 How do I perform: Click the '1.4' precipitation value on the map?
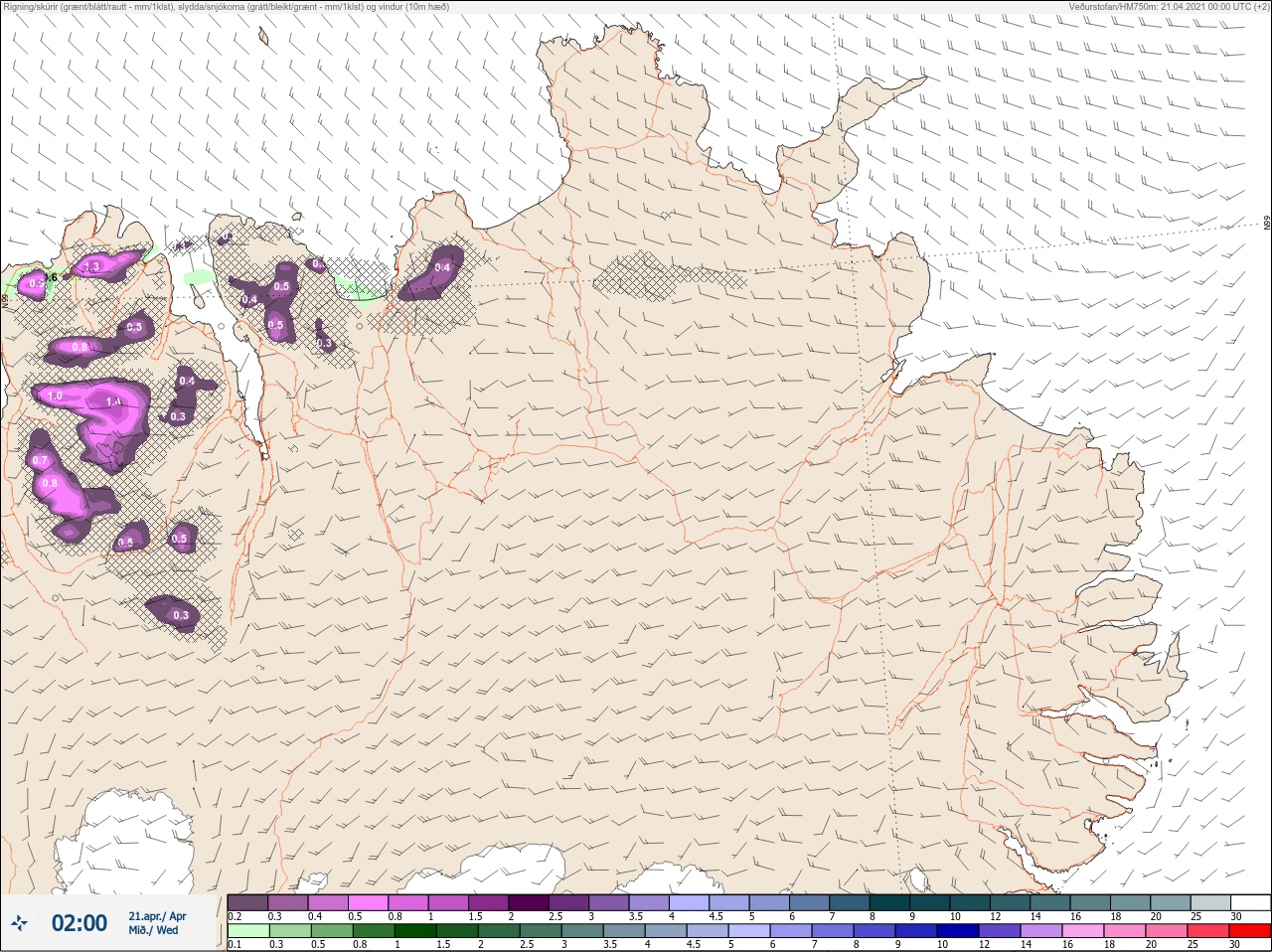point(113,401)
